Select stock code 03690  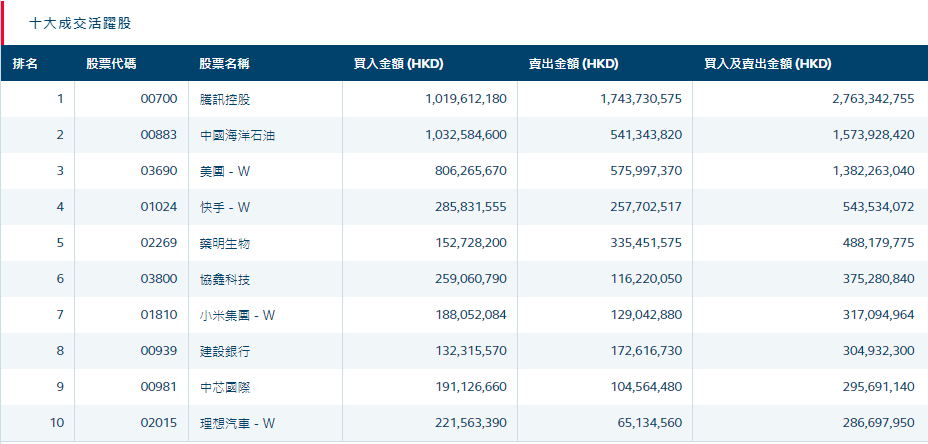pyautogui.click(x=159, y=171)
